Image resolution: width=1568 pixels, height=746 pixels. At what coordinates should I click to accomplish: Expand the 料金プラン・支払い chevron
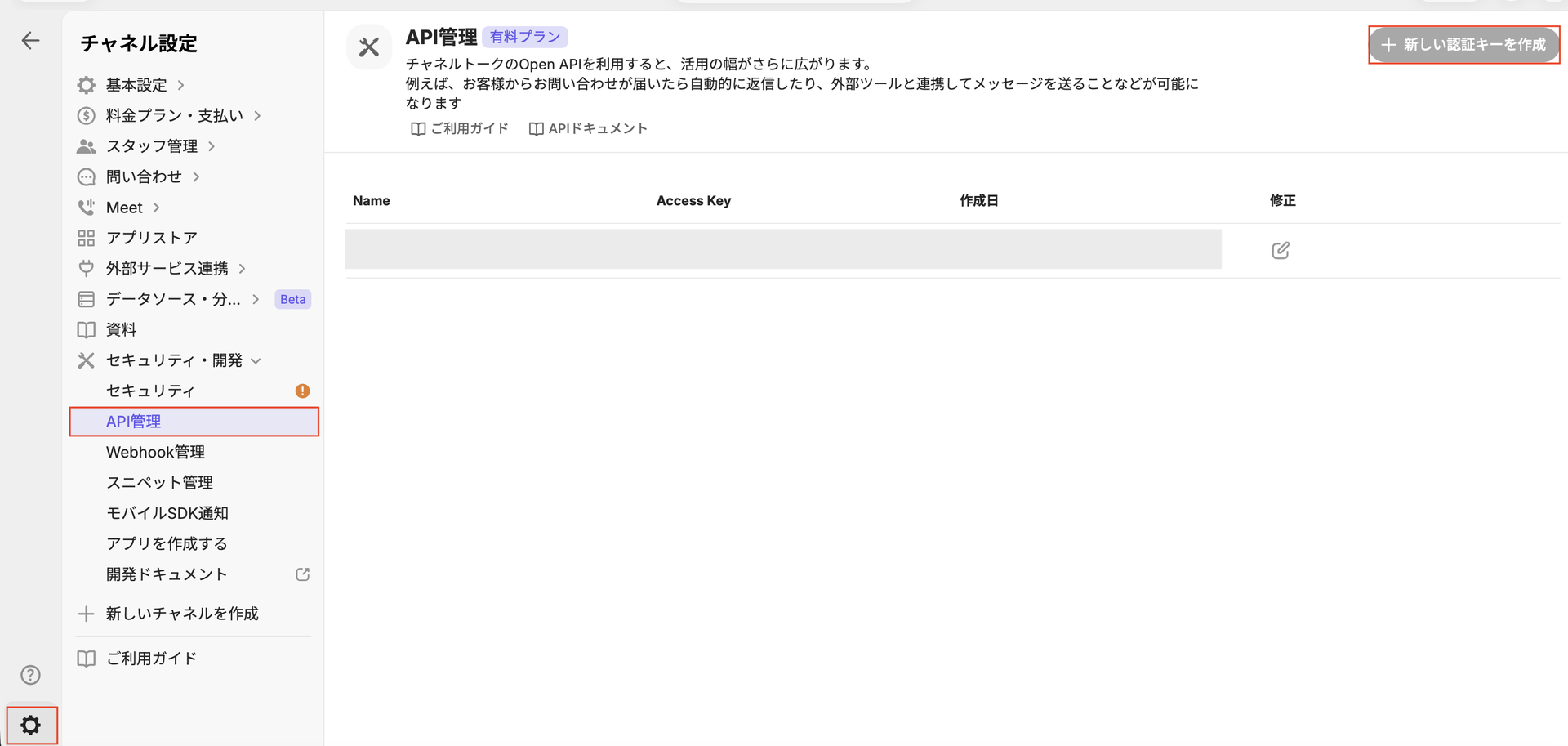click(x=257, y=115)
